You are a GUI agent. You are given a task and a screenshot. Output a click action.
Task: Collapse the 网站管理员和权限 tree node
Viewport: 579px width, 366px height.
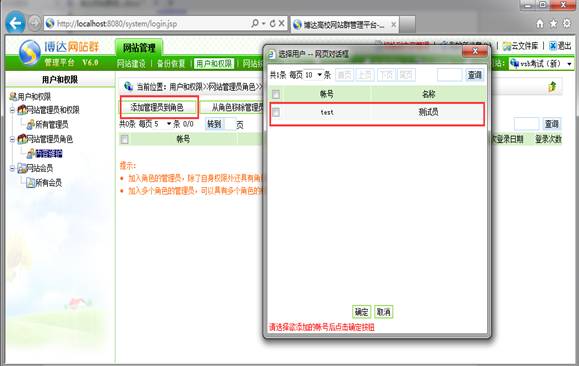point(12,110)
